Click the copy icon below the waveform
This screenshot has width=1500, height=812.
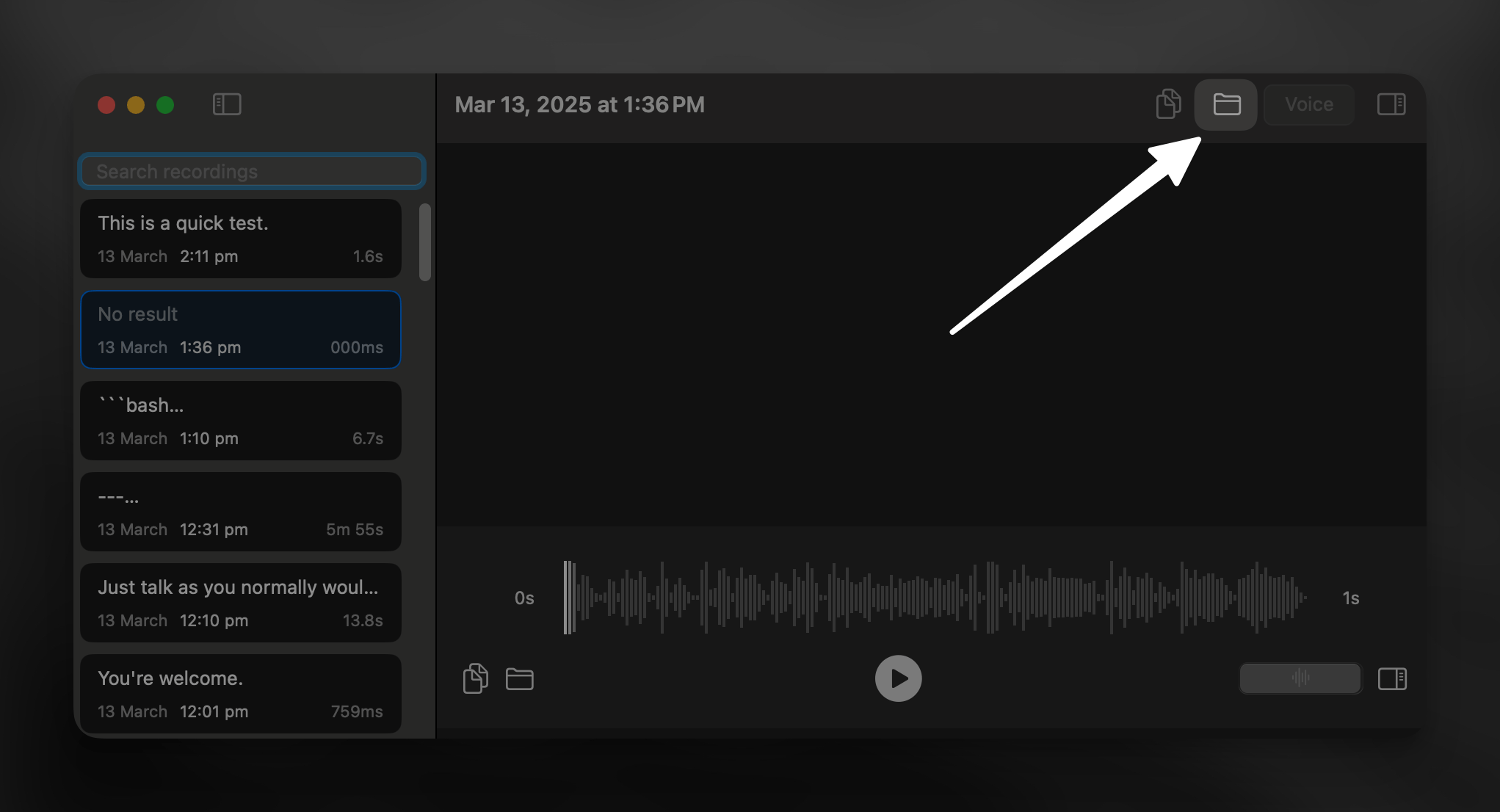[x=475, y=678]
